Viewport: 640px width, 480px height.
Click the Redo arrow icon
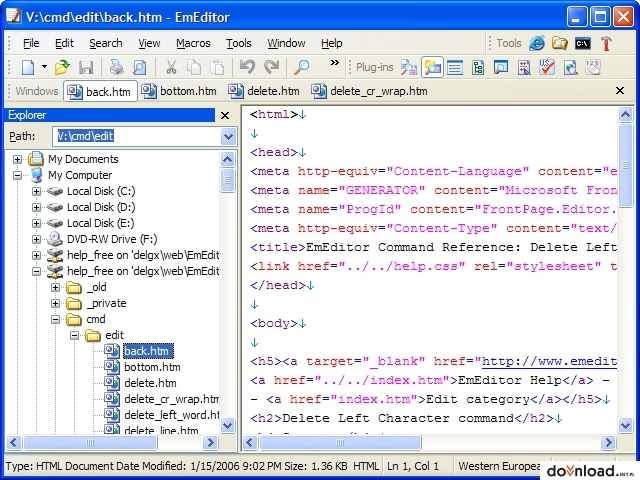tap(271, 67)
